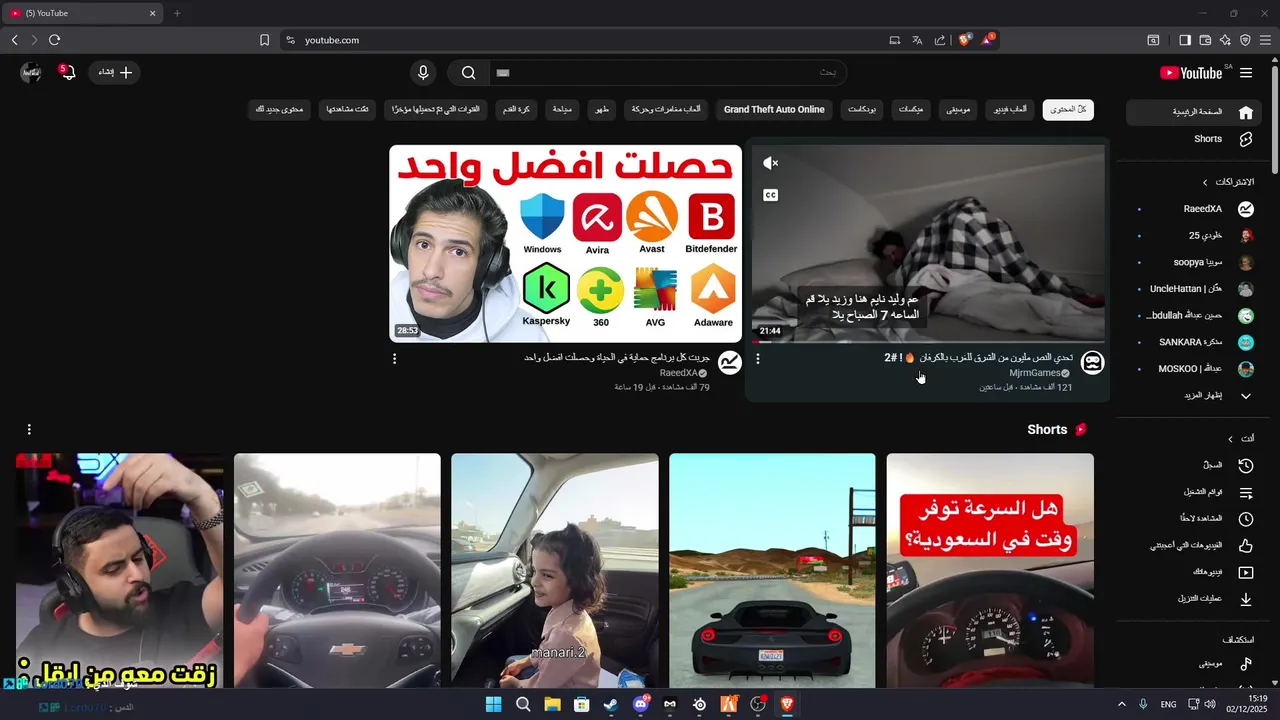Select the 'كل المحتوى' all-content chip
This screenshot has width=1280, height=720.
[x=1068, y=109]
